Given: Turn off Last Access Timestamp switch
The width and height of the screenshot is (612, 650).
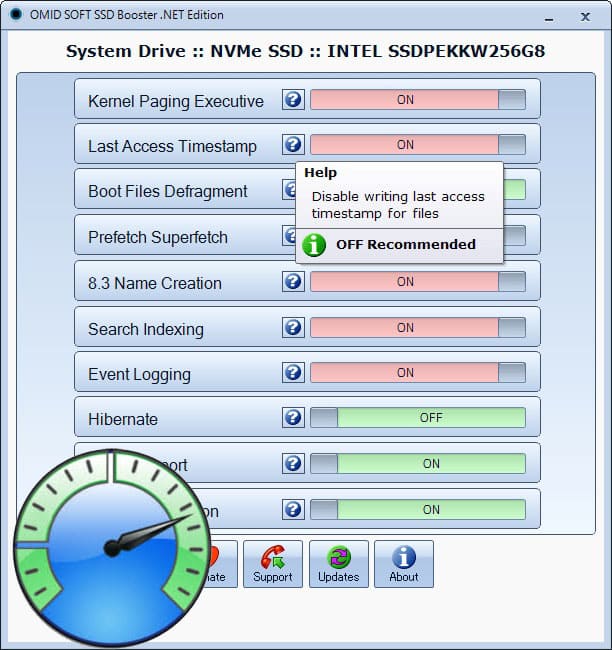Looking at the screenshot, I should click(x=418, y=144).
